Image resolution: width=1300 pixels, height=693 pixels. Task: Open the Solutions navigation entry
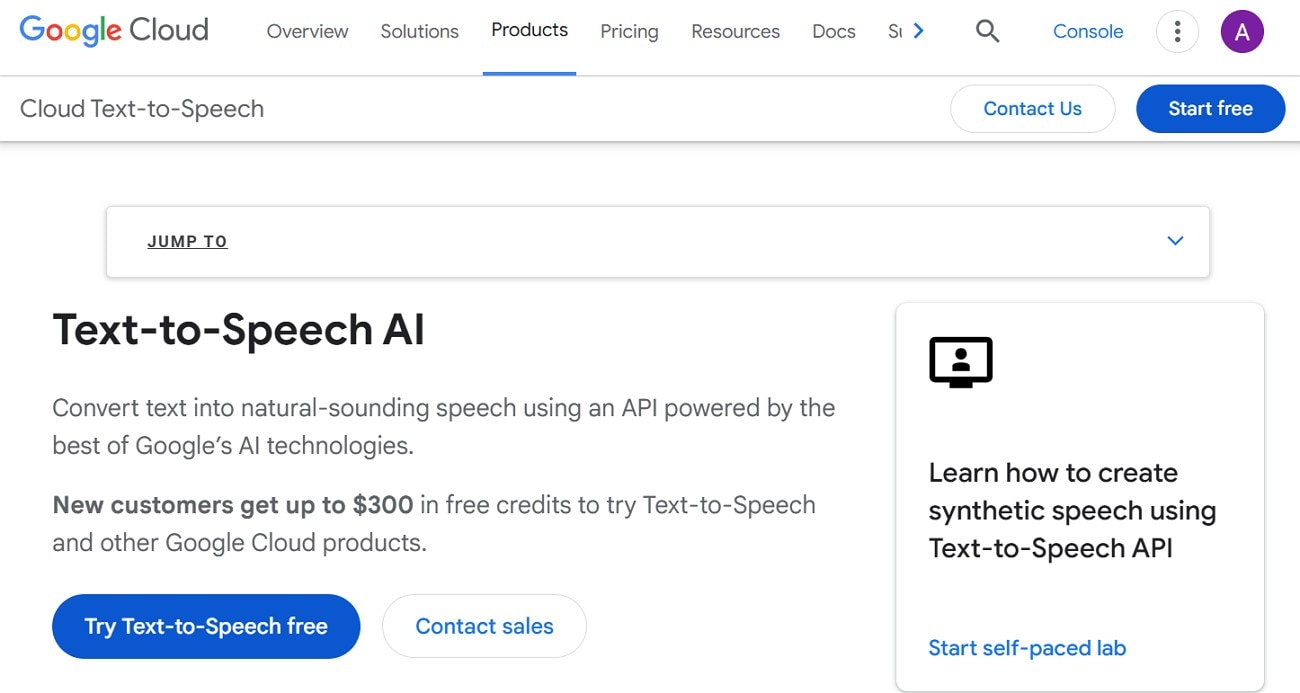coord(419,31)
